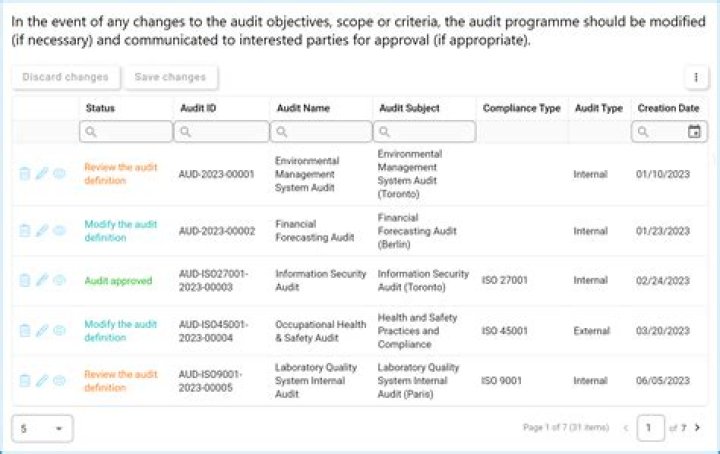Click 'Laboratory Quality System Internal Audit (Paris)' cell

click(x=418, y=381)
